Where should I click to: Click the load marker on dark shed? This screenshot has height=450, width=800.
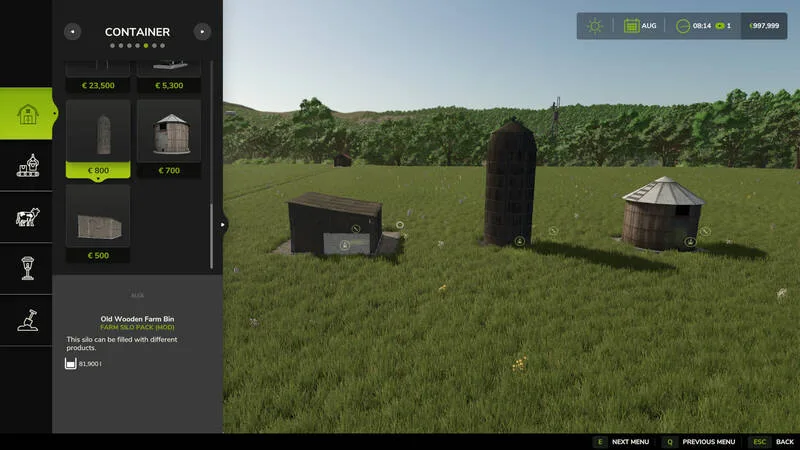click(345, 245)
